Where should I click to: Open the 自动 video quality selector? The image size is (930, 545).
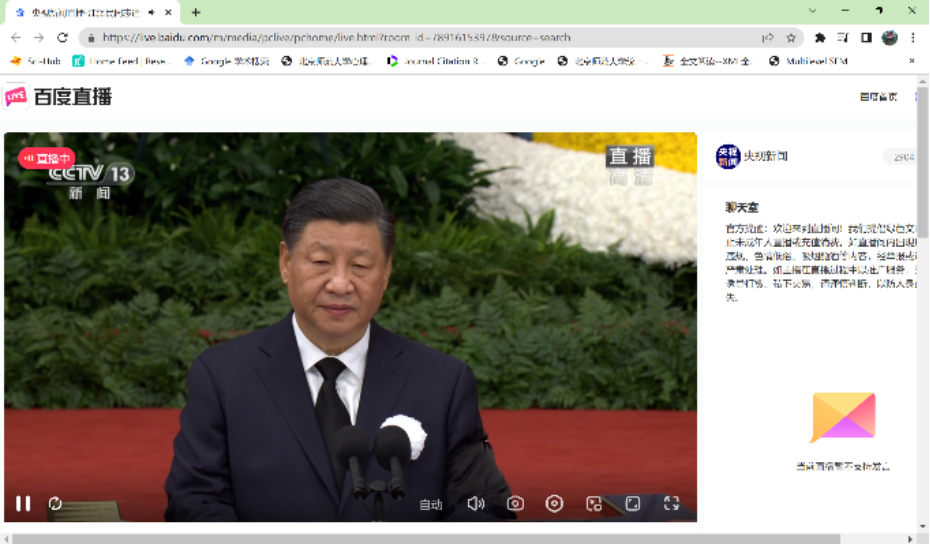point(431,505)
